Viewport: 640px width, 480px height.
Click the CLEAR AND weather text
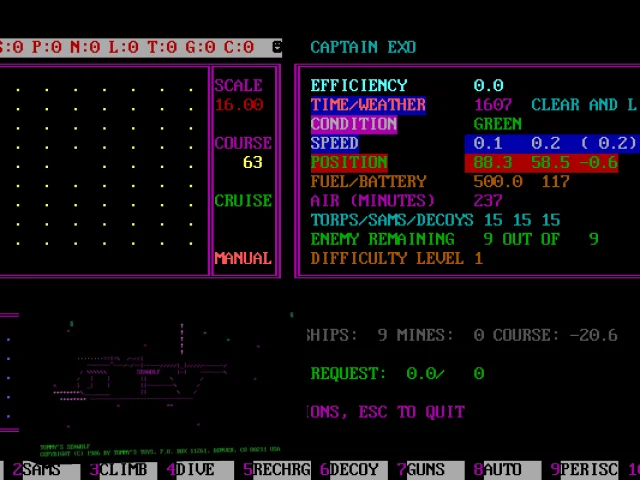(574, 105)
